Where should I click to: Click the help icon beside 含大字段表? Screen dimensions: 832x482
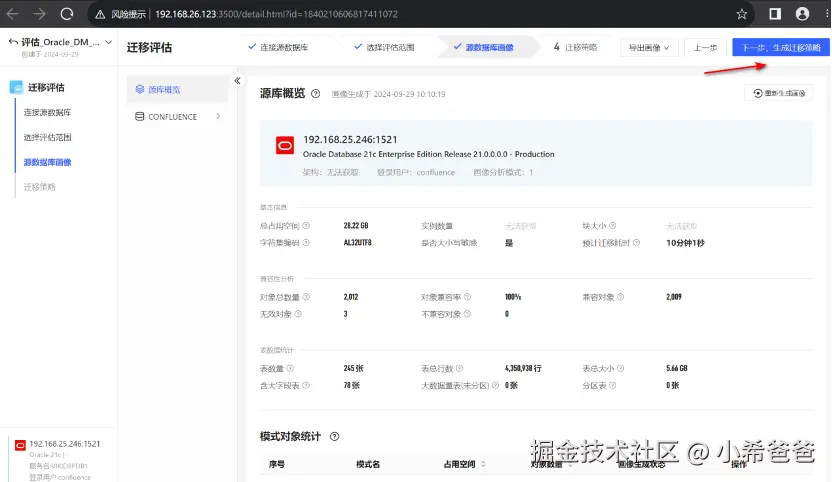pos(306,385)
